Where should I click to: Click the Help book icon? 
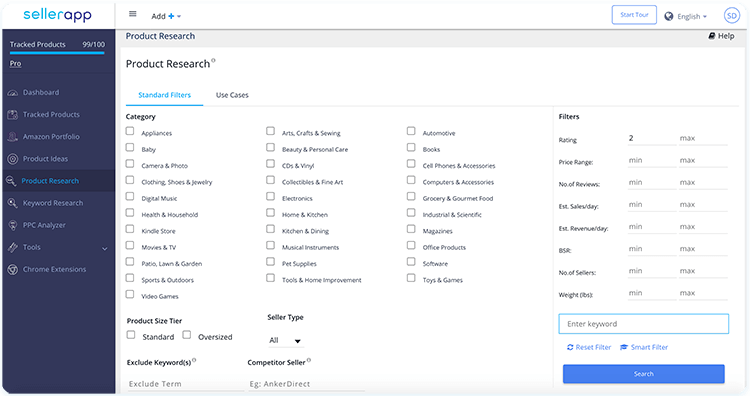pos(712,36)
